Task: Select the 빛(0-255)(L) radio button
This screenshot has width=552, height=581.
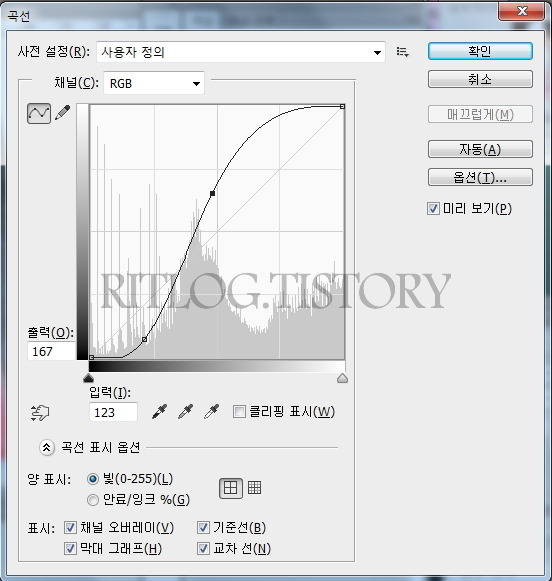Action: coord(93,479)
